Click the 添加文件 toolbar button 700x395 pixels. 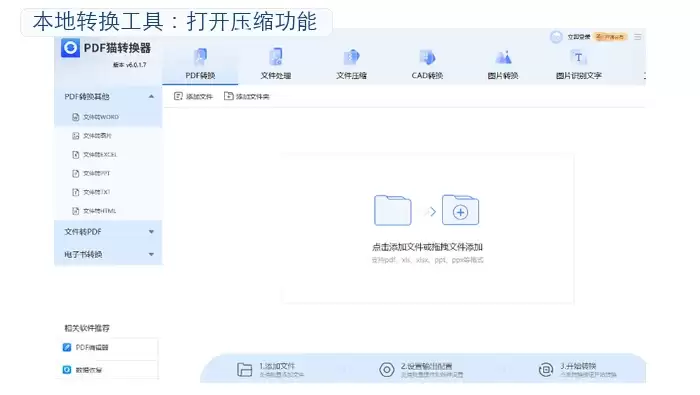pos(193,96)
